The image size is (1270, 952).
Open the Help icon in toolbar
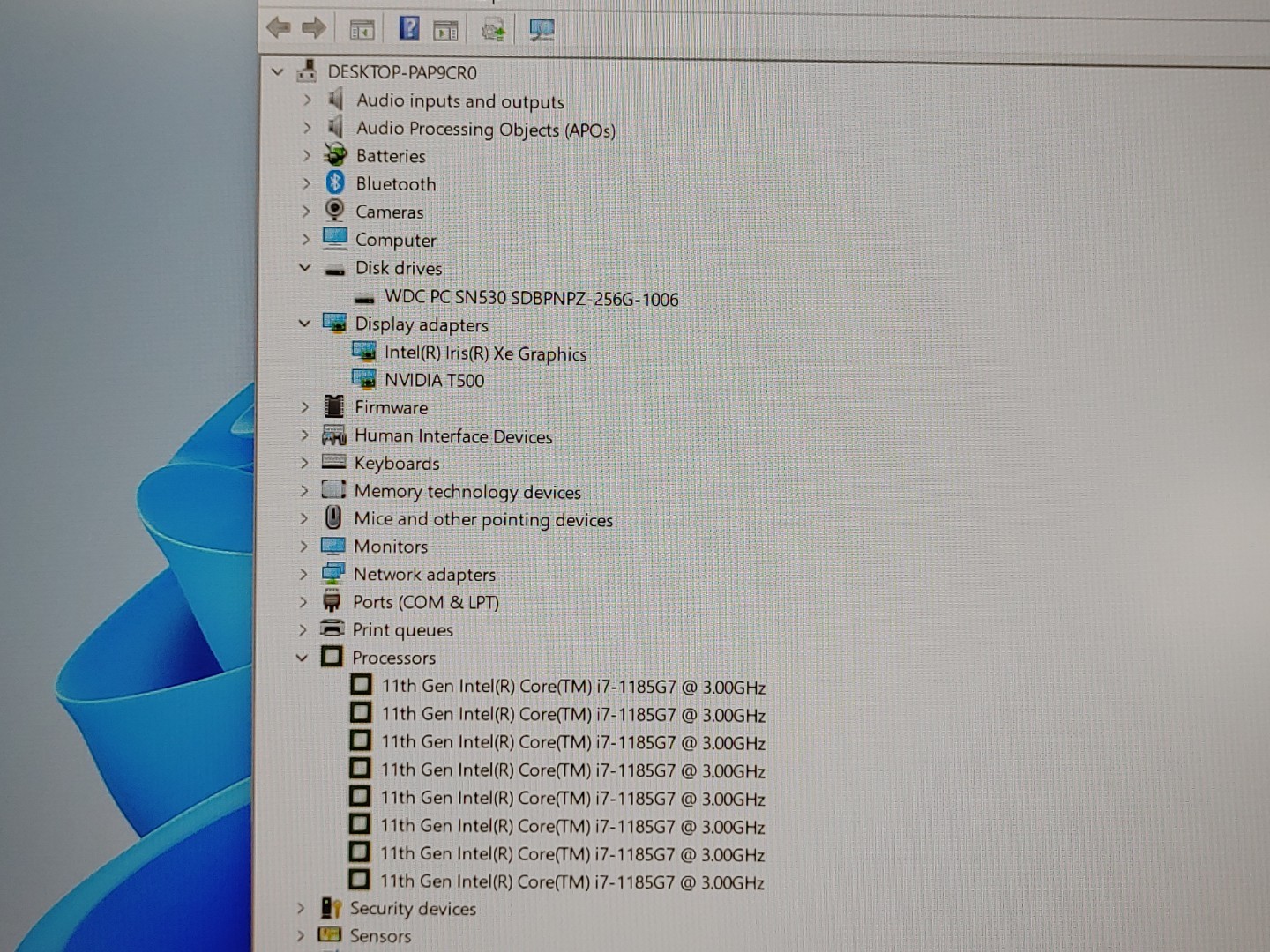(x=407, y=28)
